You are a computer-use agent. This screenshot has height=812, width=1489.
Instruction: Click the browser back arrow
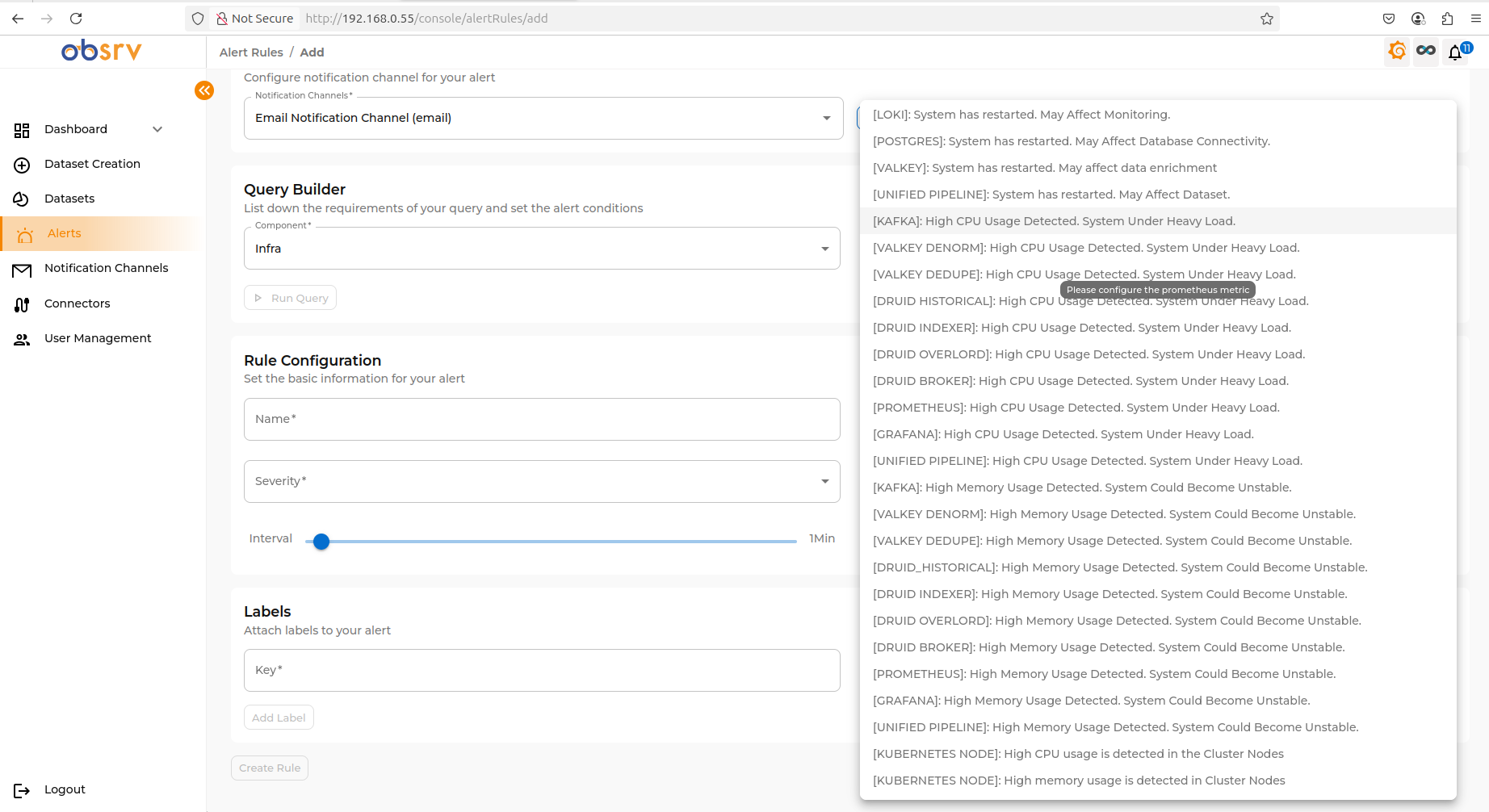(x=18, y=19)
